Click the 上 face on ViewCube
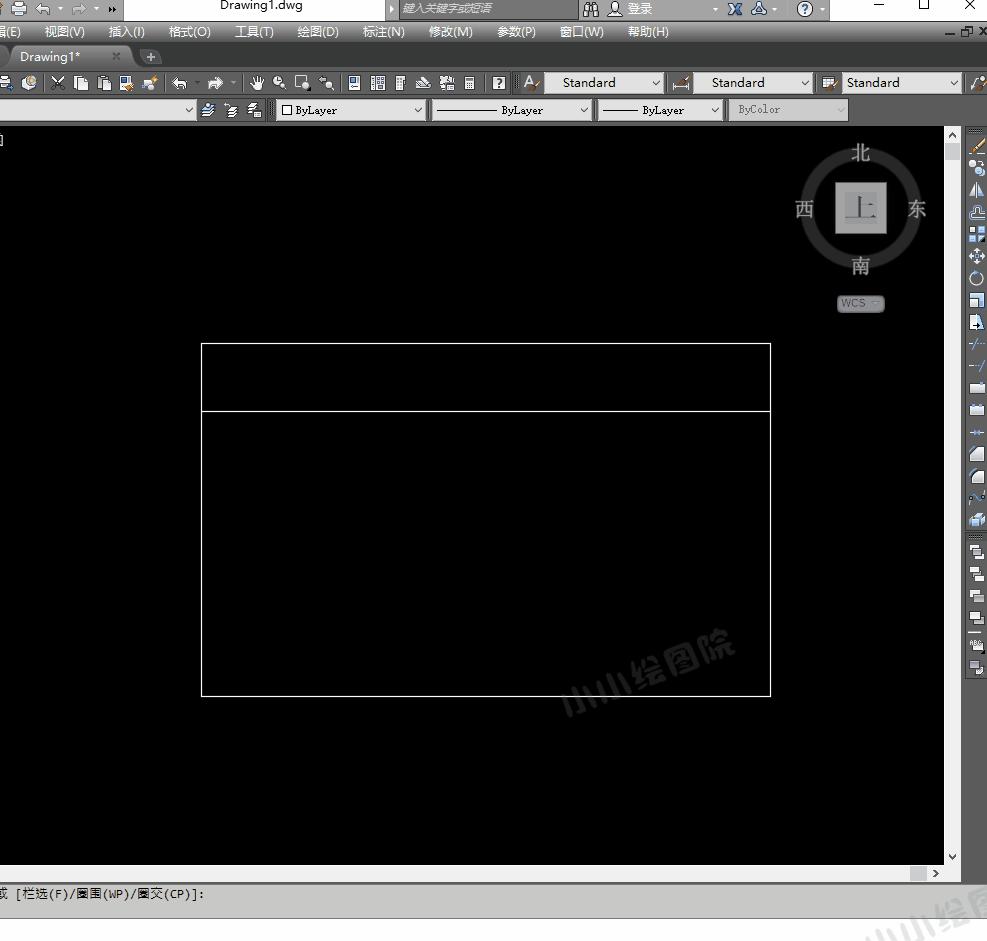The height and width of the screenshot is (941, 987). [860, 208]
